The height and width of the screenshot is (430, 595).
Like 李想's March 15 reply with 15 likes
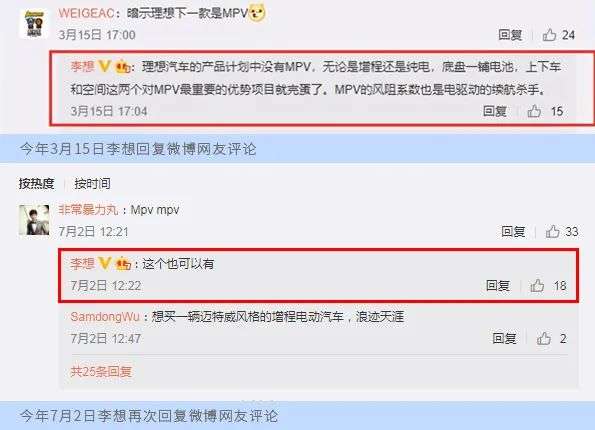(x=534, y=111)
